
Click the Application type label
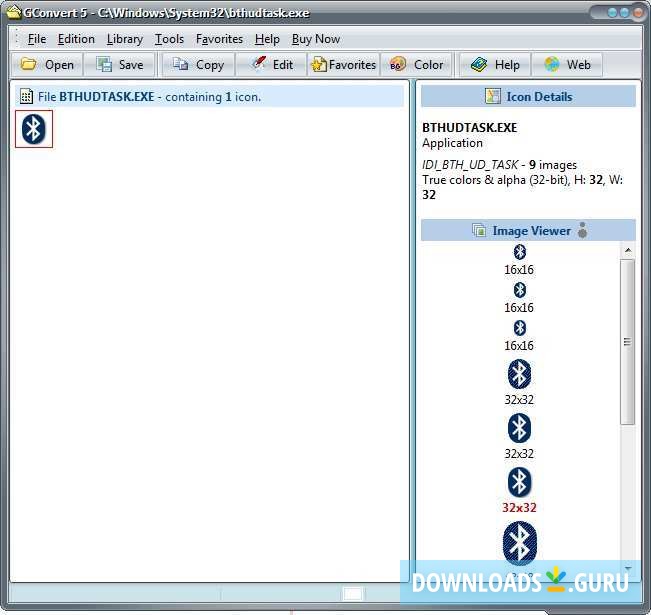pos(452,143)
